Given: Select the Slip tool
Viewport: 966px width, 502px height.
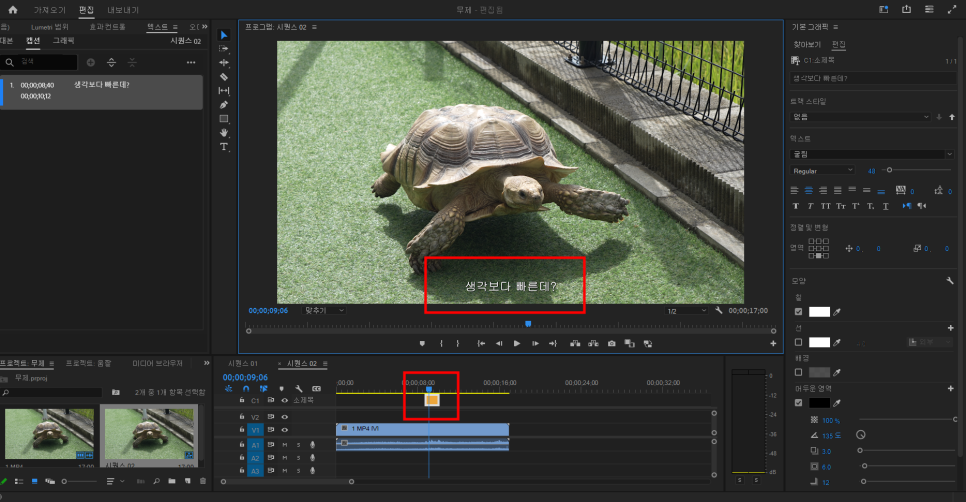Looking at the screenshot, I should click(x=224, y=91).
